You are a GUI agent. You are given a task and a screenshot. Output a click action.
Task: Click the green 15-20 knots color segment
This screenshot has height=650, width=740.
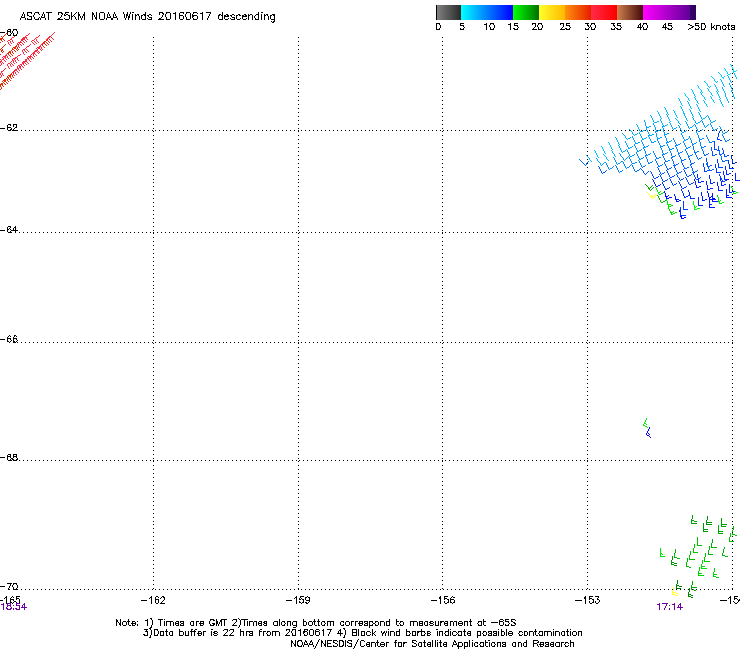526,12
